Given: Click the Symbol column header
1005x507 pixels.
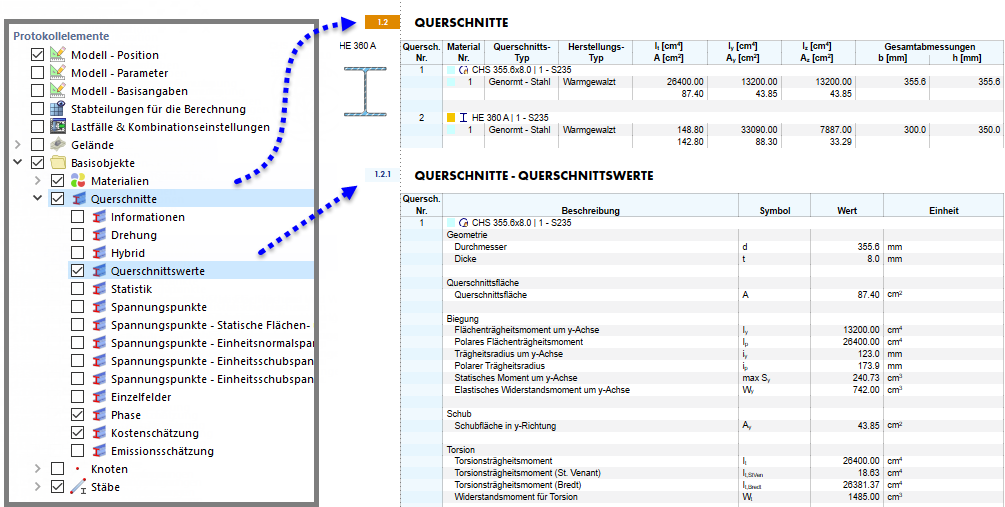Looking at the screenshot, I should point(775,211).
